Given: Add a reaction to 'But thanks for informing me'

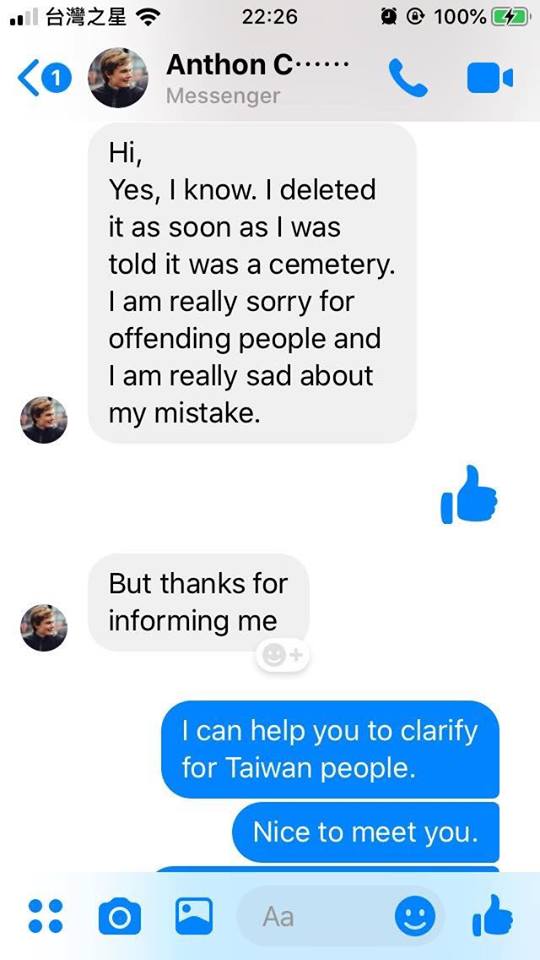Looking at the screenshot, I should tap(282, 656).
